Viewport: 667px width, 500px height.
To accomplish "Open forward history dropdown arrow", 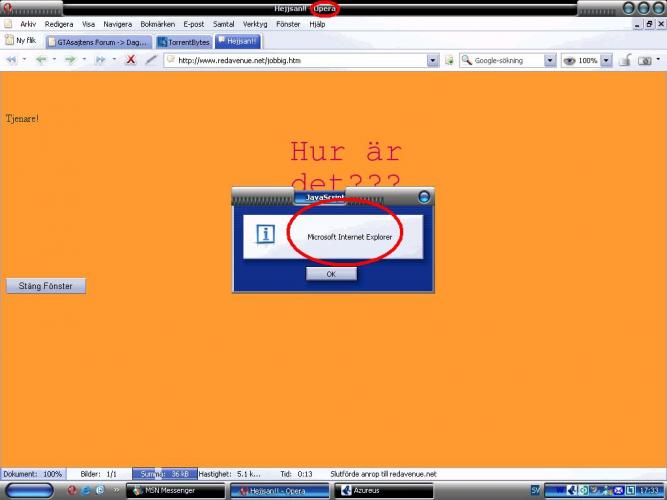I will (84, 59).
